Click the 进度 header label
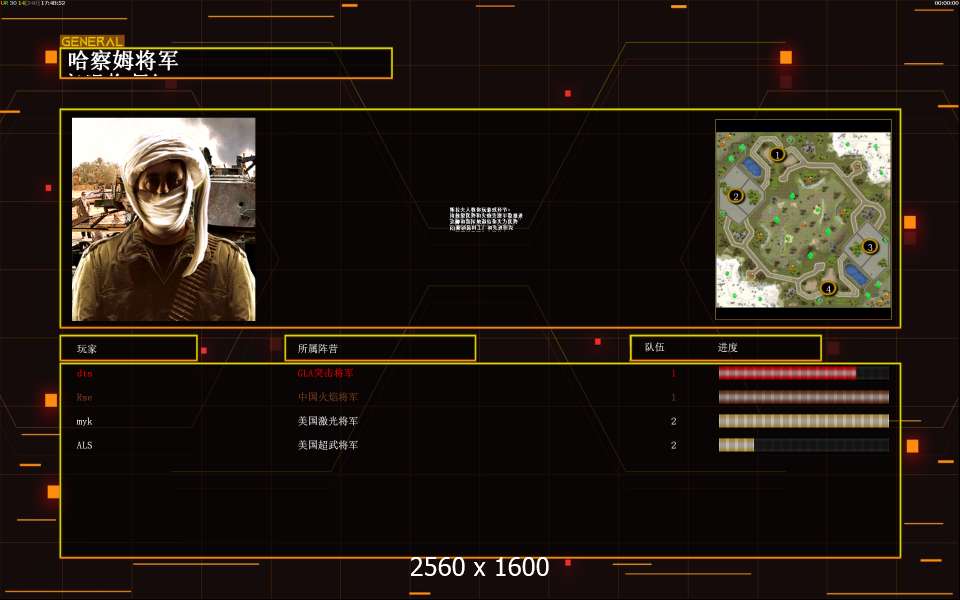 point(727,348)
